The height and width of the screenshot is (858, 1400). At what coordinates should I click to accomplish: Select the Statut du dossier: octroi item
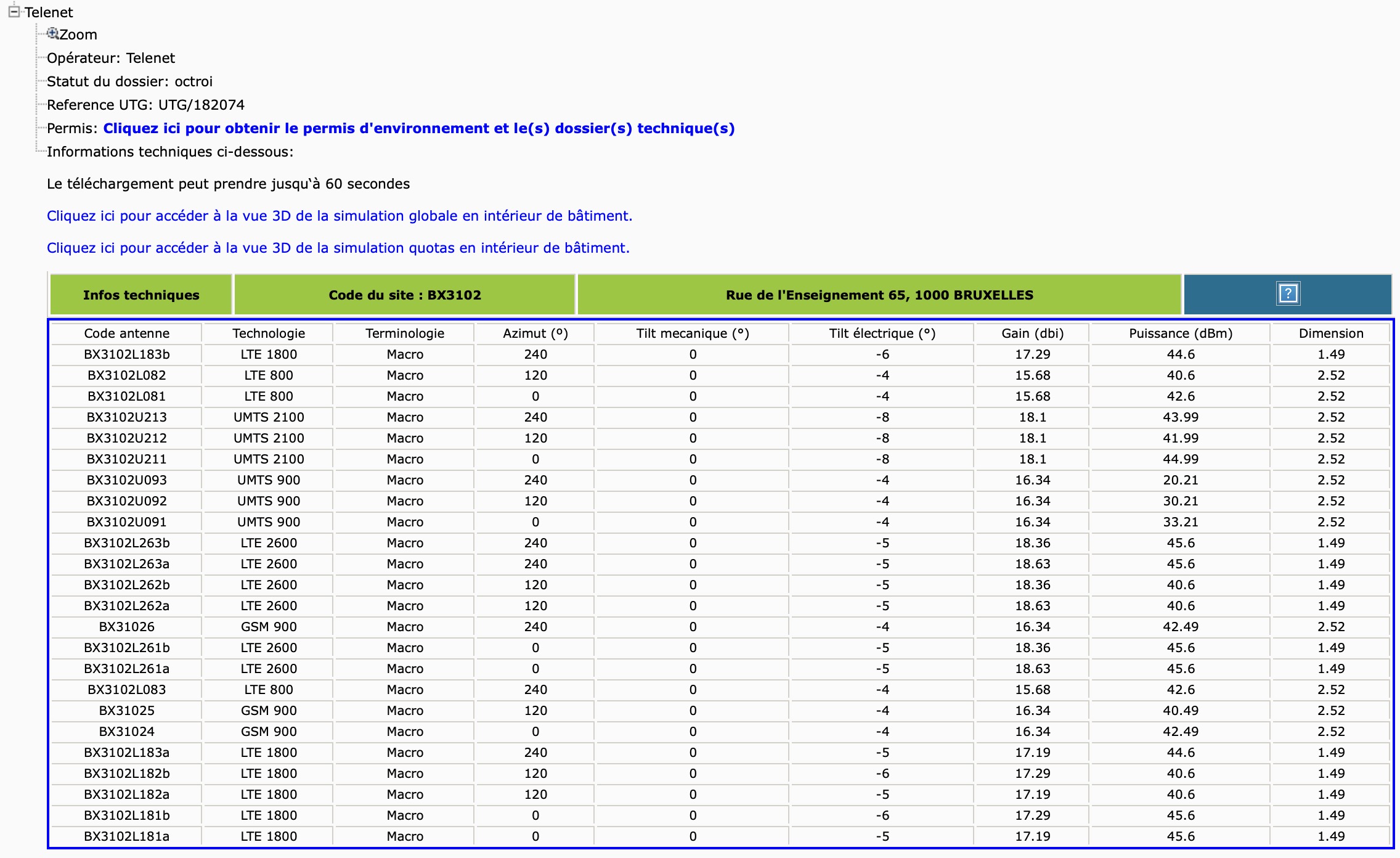tap(129, 81)
